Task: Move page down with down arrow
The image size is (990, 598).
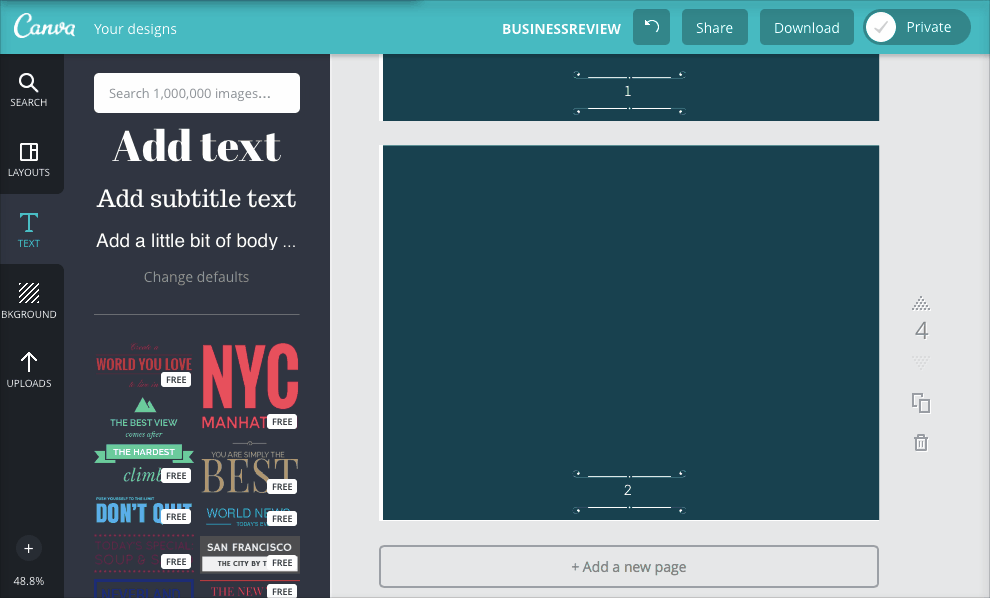Action: click(921, 362)
